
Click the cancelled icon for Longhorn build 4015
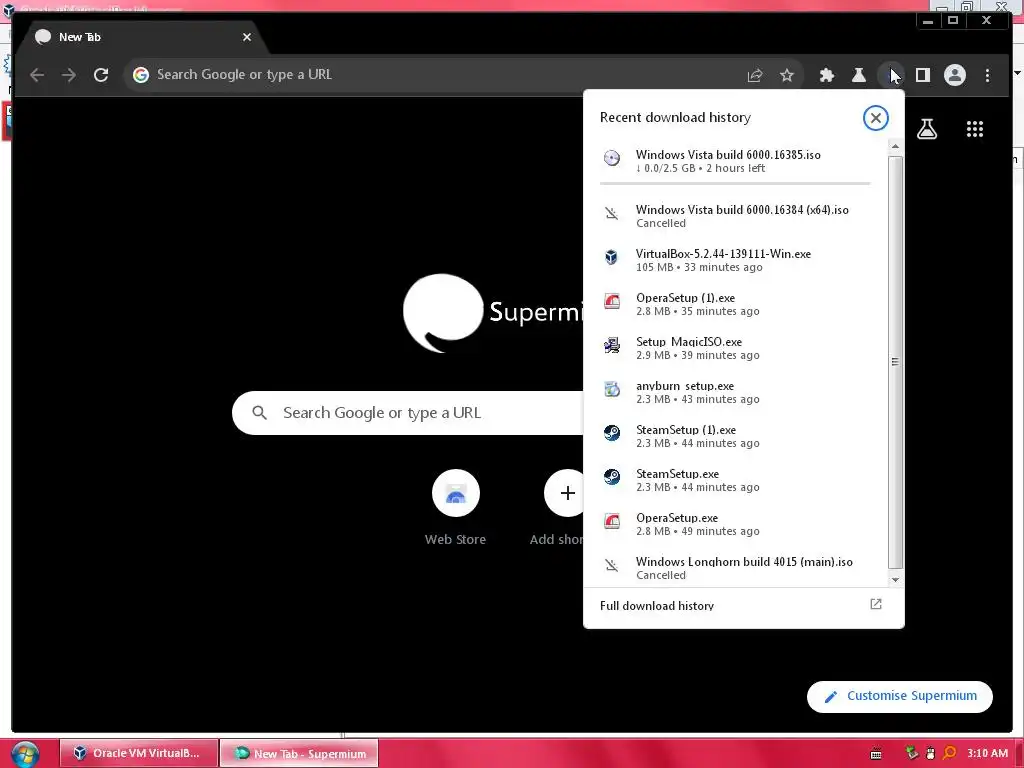click(x=611, y=565)
